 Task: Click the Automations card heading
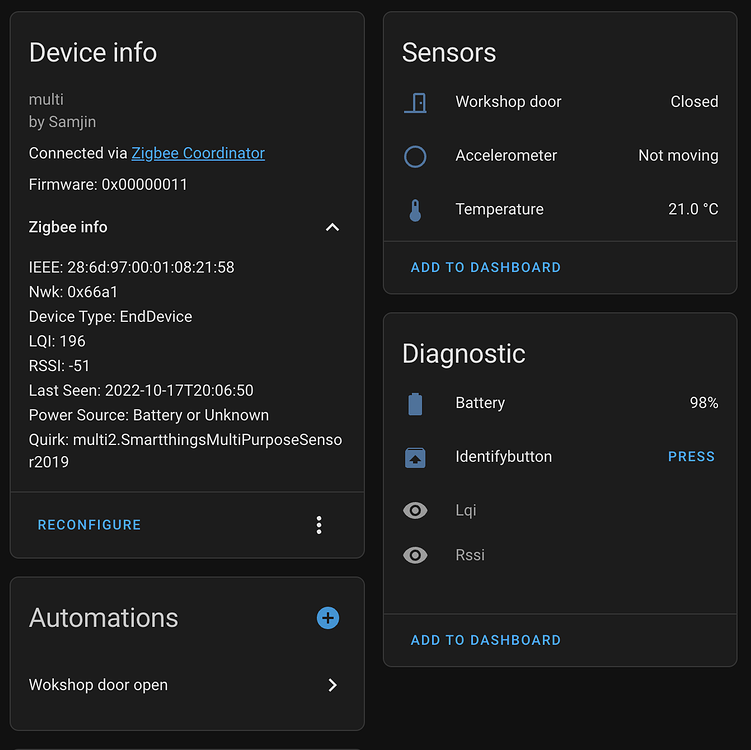[103, 618]
